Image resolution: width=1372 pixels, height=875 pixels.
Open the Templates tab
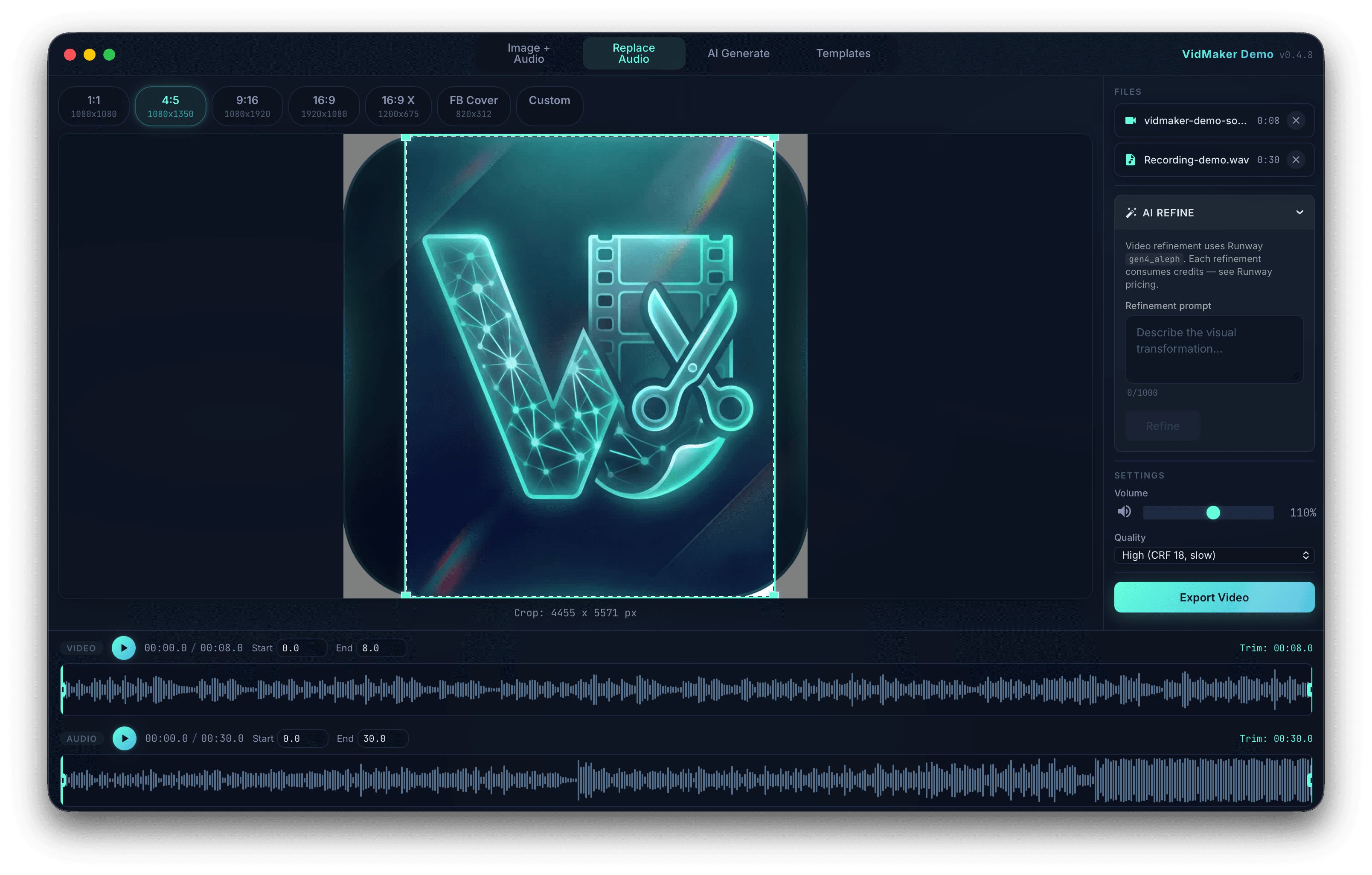(x=843, y=54)
